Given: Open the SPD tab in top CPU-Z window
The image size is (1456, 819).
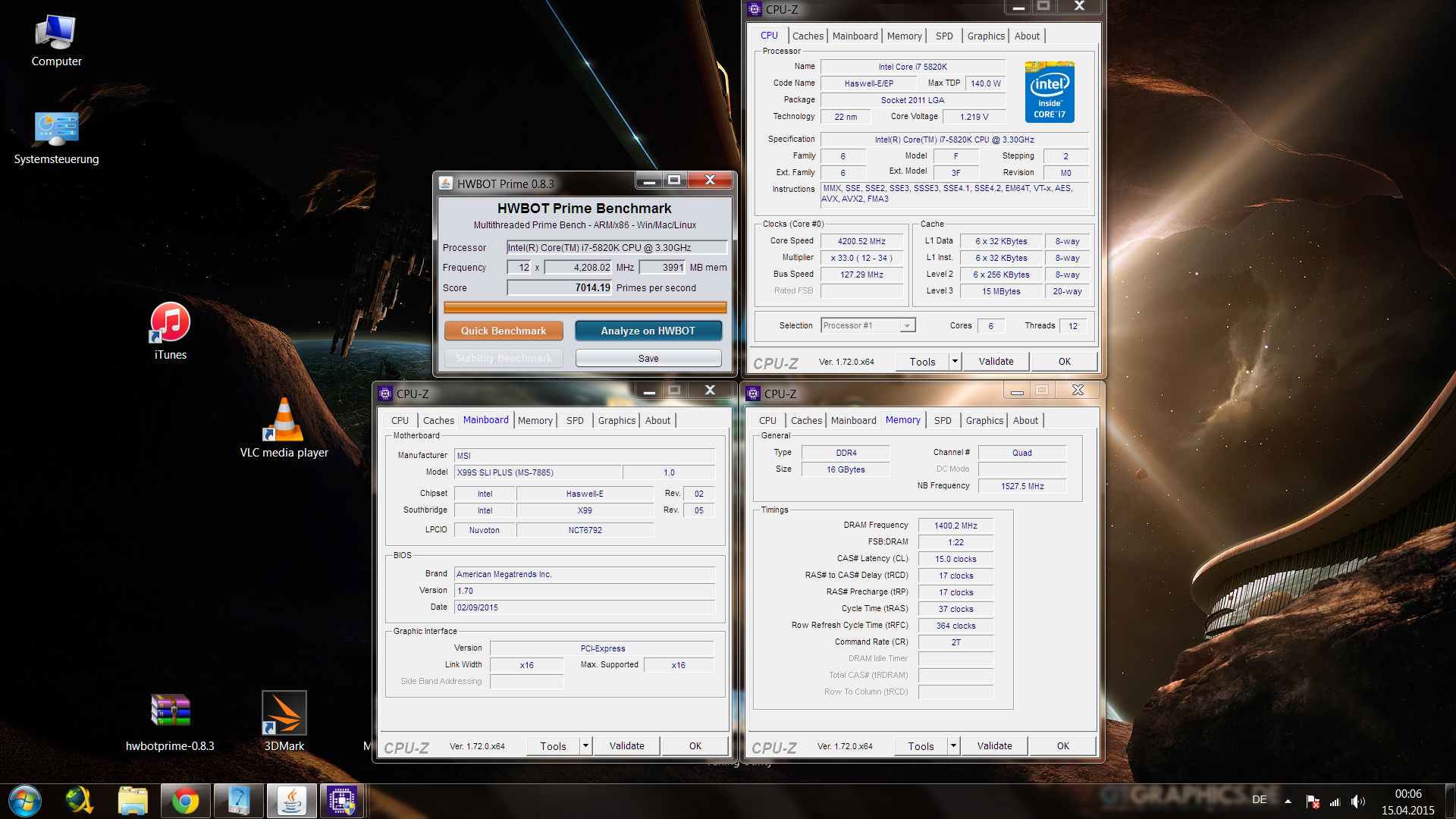Looking at the screenshot, I should point(944,36).
